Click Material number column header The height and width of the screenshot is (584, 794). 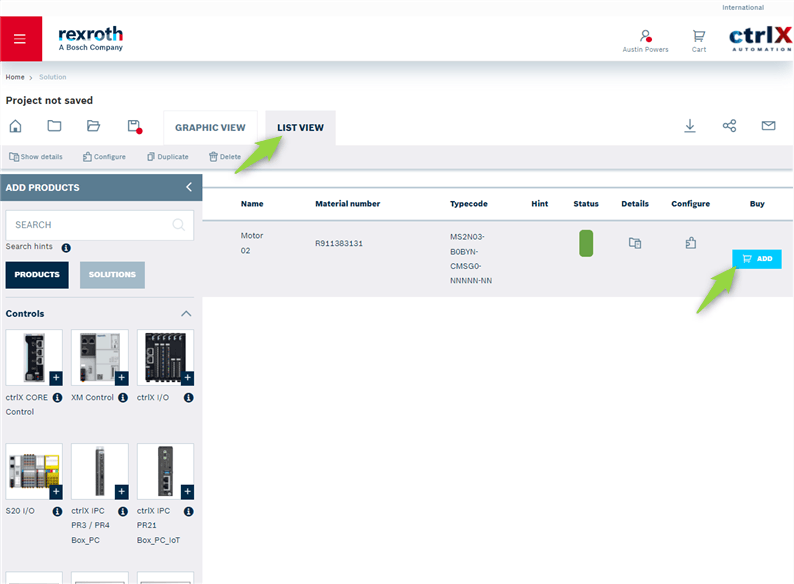(x=347, y=204)
